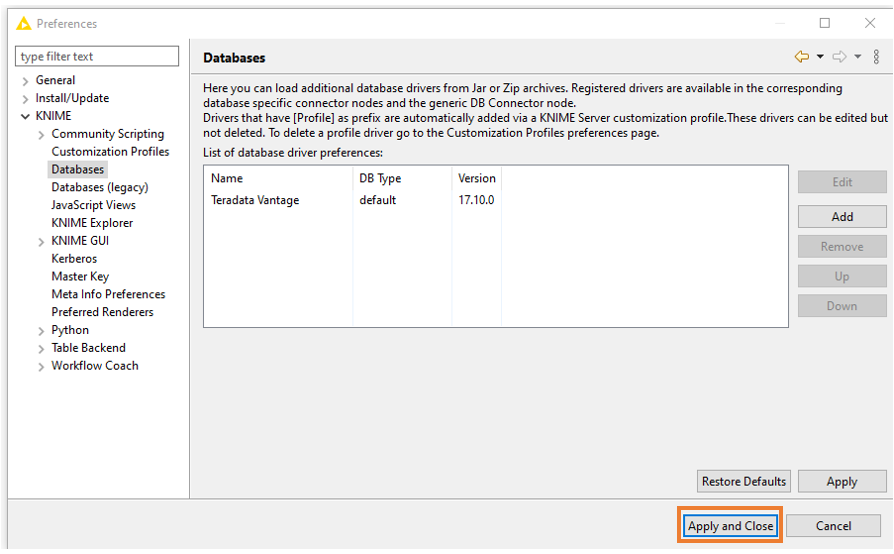Click the Restore Defaults button
Screen dimensions: 894x554
tap(744, 482)
